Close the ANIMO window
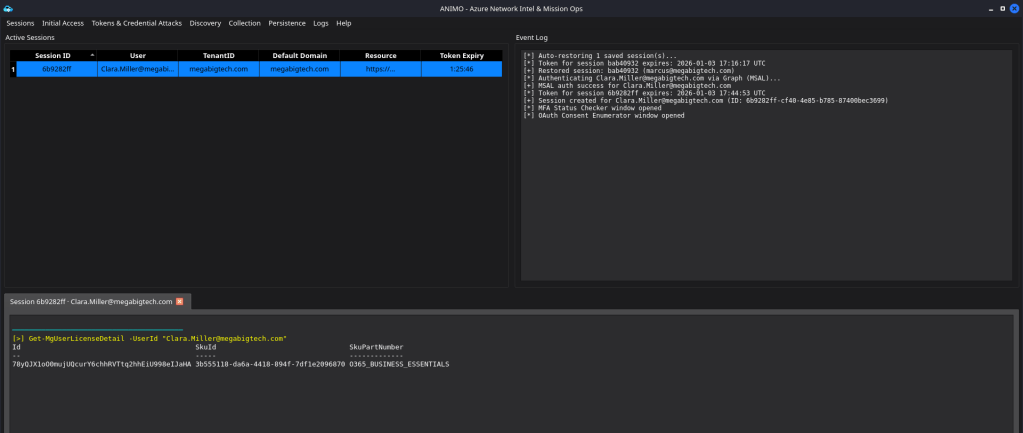 coord(1014,8)
